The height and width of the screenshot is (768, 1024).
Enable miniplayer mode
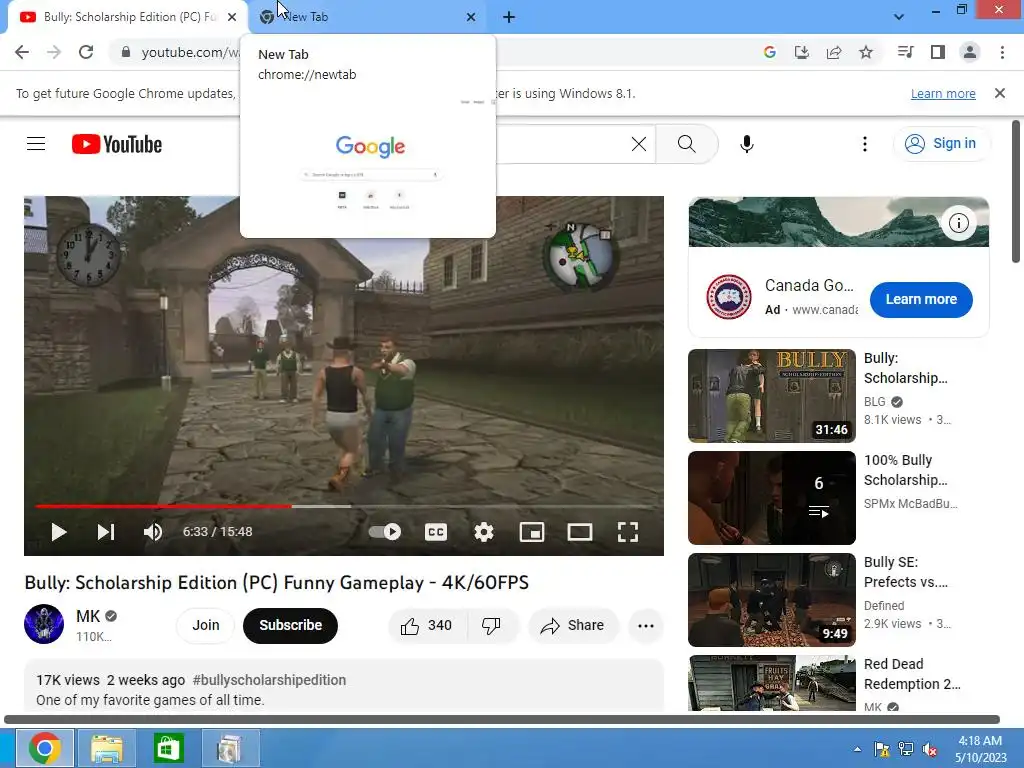(532, 532)
